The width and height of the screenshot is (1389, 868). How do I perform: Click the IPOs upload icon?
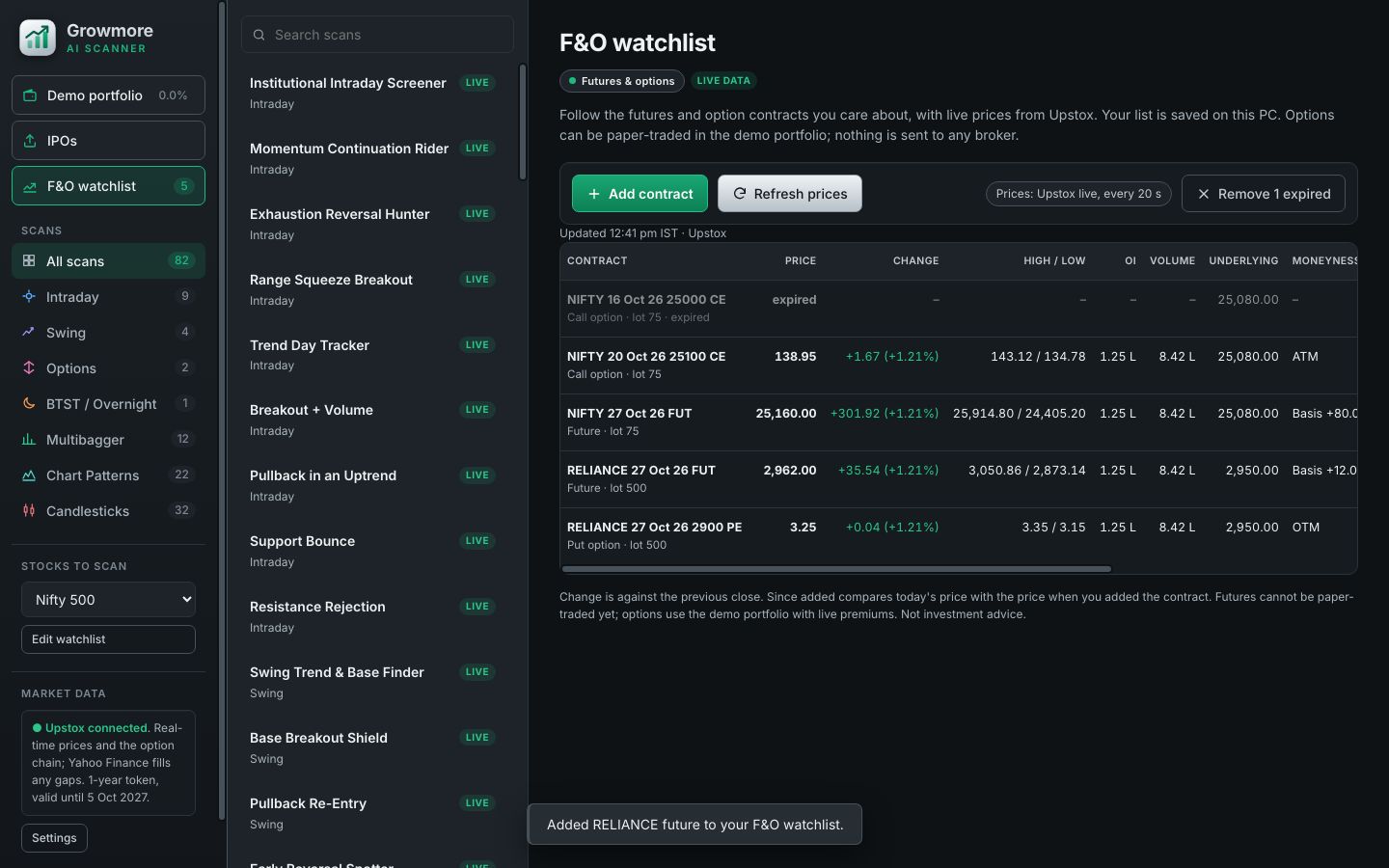point(30,141)
